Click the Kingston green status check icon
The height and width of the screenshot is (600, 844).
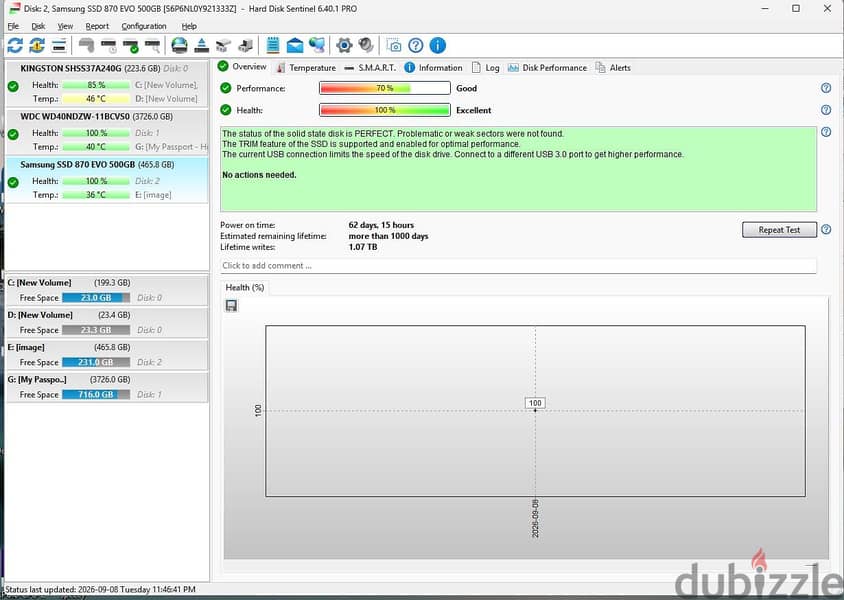[x=13, y=86]
